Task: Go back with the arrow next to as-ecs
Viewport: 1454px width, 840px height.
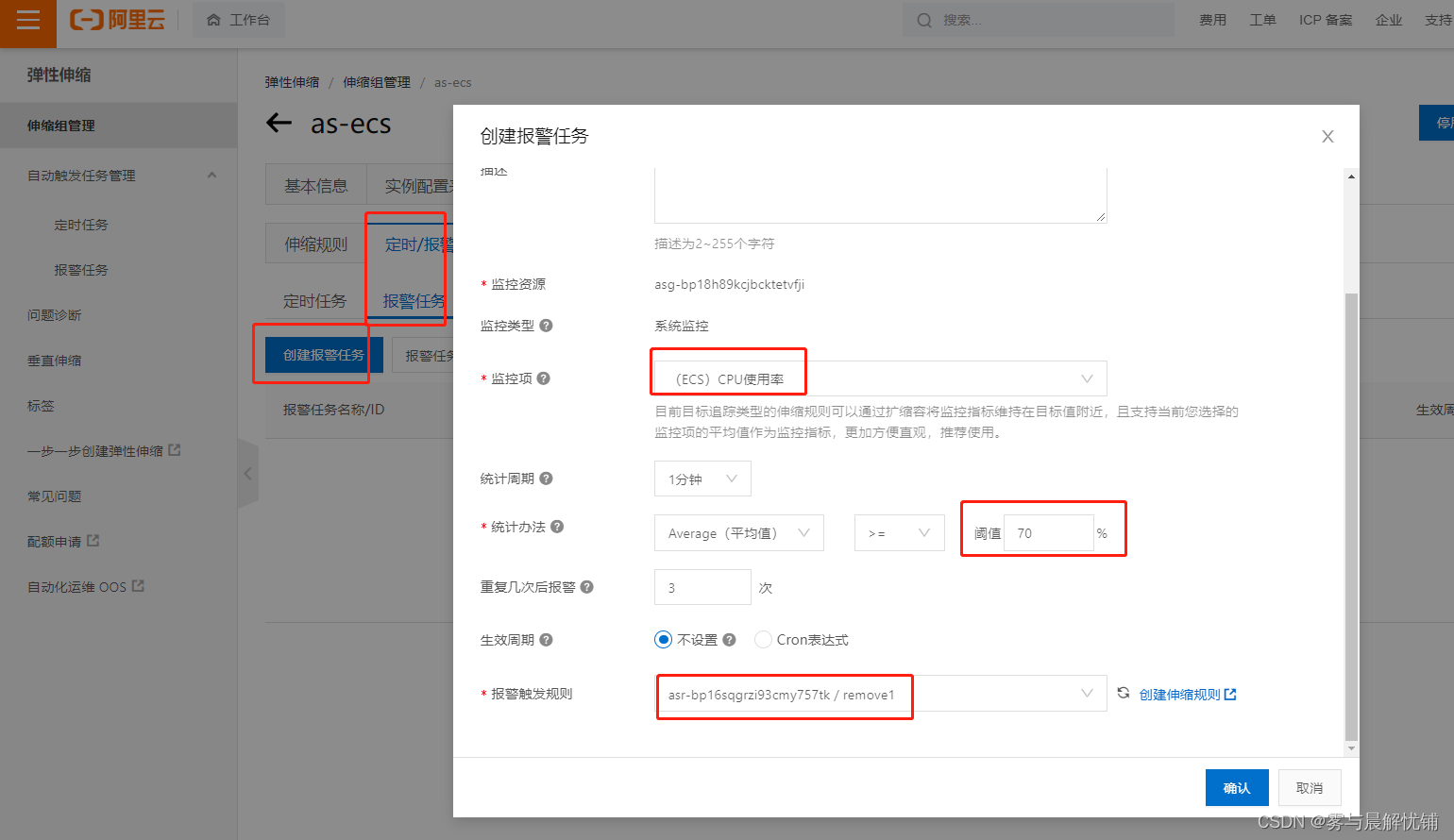Action: point(279,123)
